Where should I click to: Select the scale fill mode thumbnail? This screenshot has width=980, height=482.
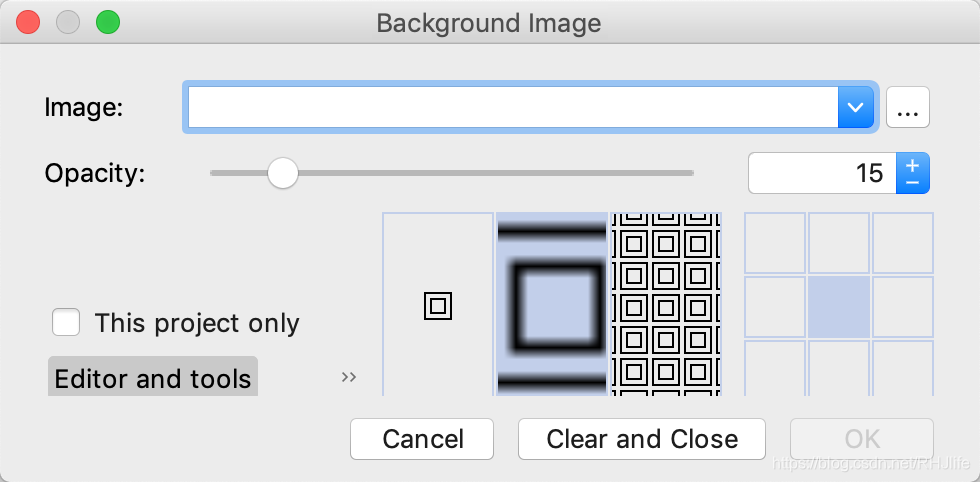click(x=552, y=305)
